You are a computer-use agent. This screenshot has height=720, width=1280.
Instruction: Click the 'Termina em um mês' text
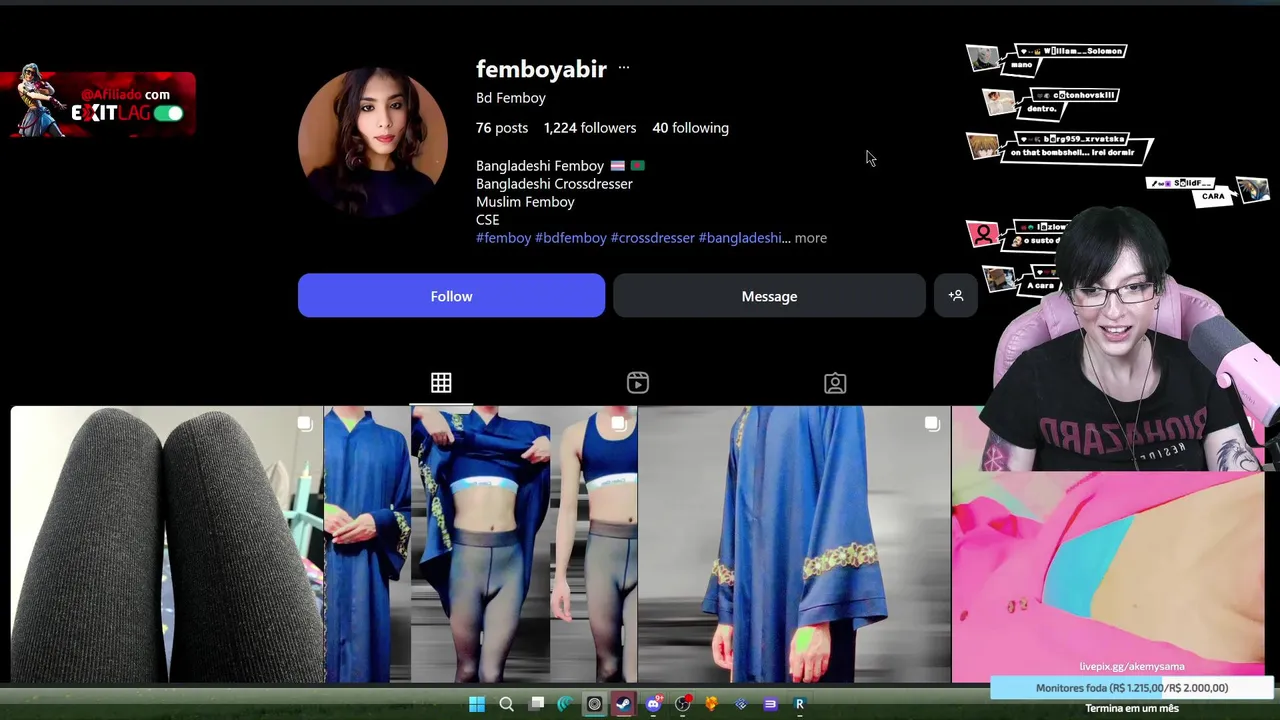[x=1132, y=708]
